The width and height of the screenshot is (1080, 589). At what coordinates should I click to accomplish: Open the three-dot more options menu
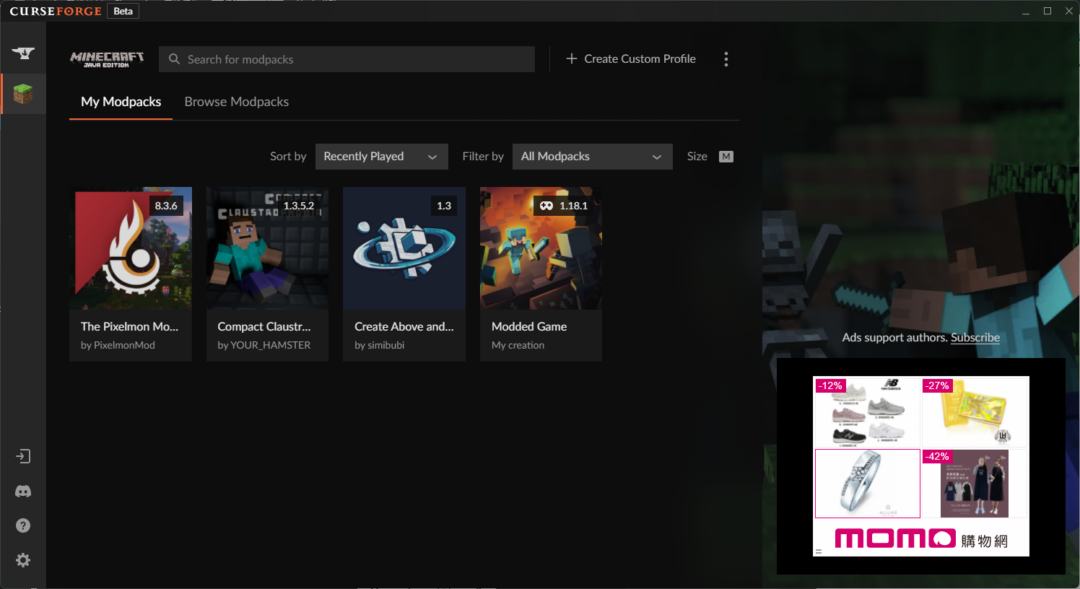coord(726,59)
